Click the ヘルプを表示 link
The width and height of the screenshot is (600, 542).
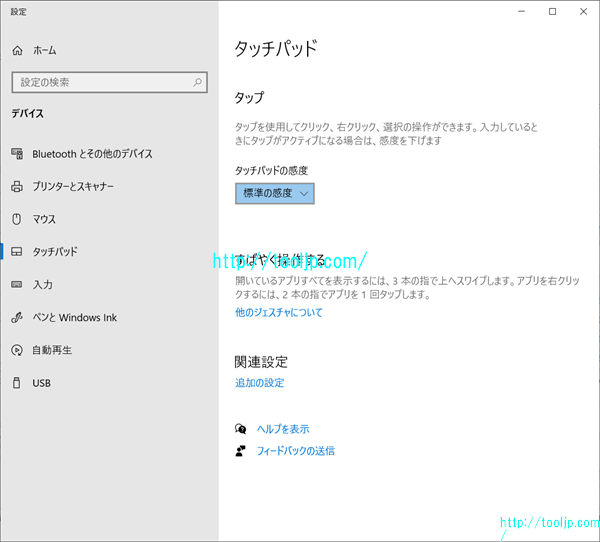pyautogui.click(x=283, y=429)
